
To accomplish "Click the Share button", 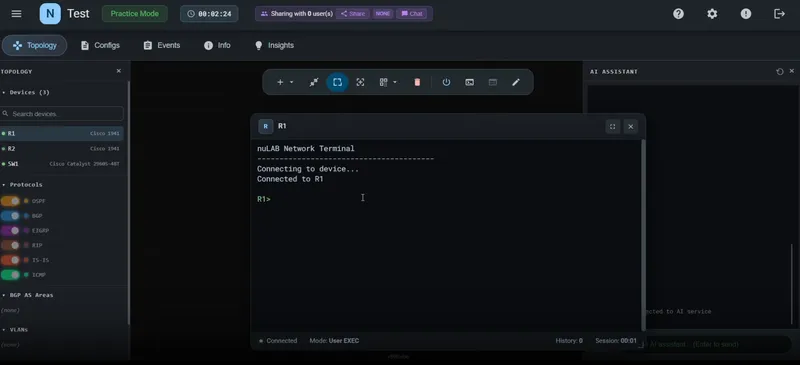I will click(353, 14).
